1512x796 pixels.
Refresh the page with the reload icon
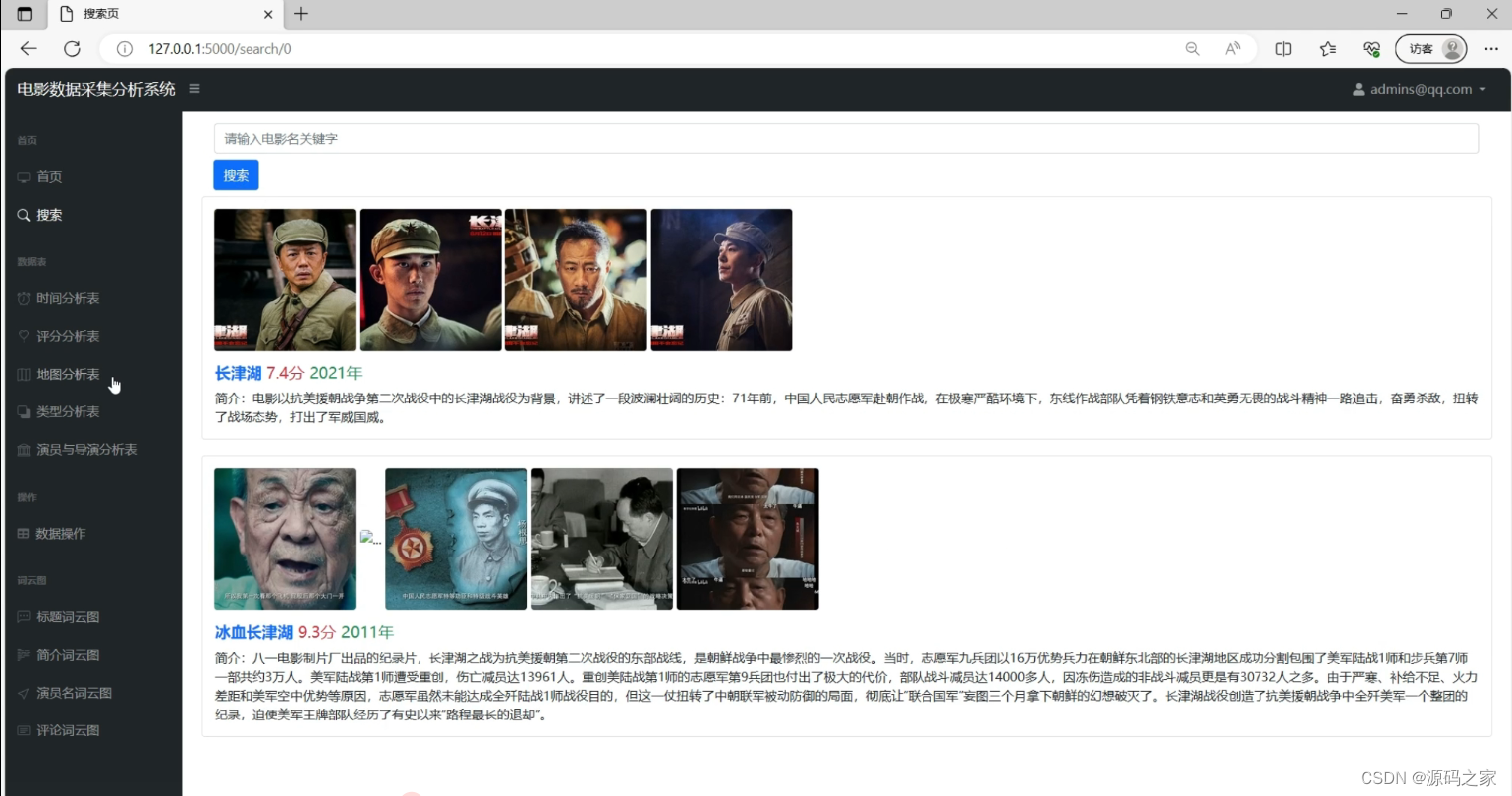71,48
